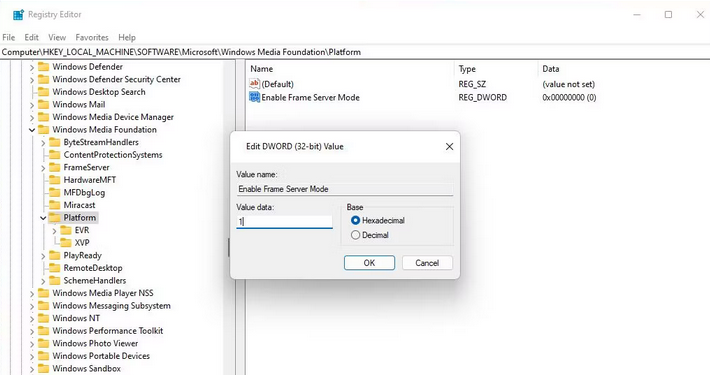Confirm the DWORD edit with OK

[369, 263]
